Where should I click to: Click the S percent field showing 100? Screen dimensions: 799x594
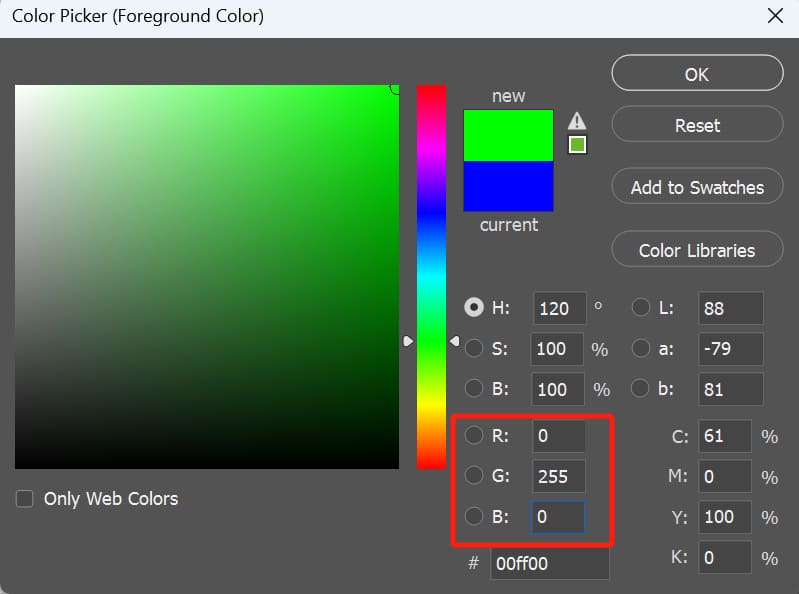(x=556, y=349)
